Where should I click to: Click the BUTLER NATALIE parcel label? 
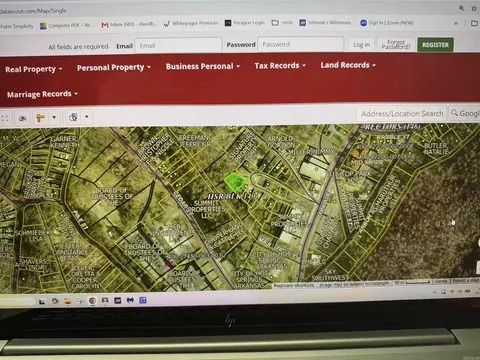click(436, 148)
